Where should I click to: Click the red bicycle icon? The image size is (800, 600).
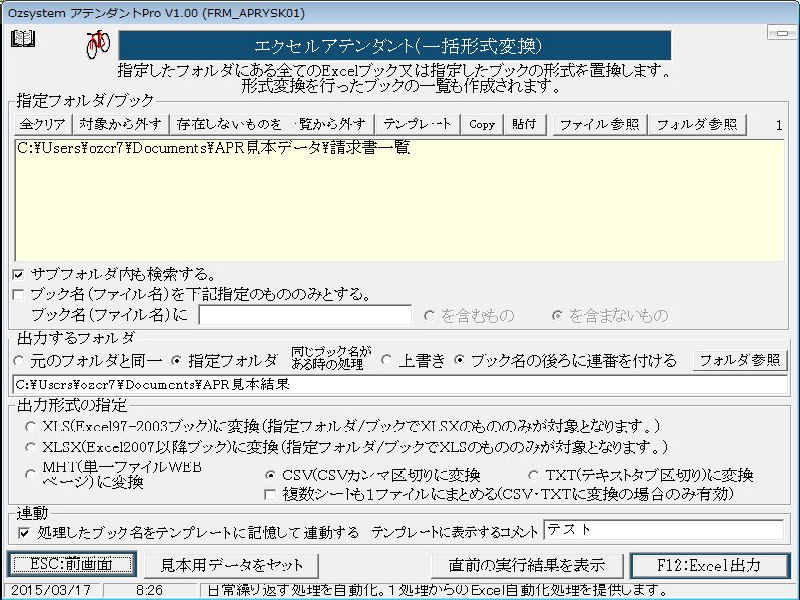click(x=97, y=43)
